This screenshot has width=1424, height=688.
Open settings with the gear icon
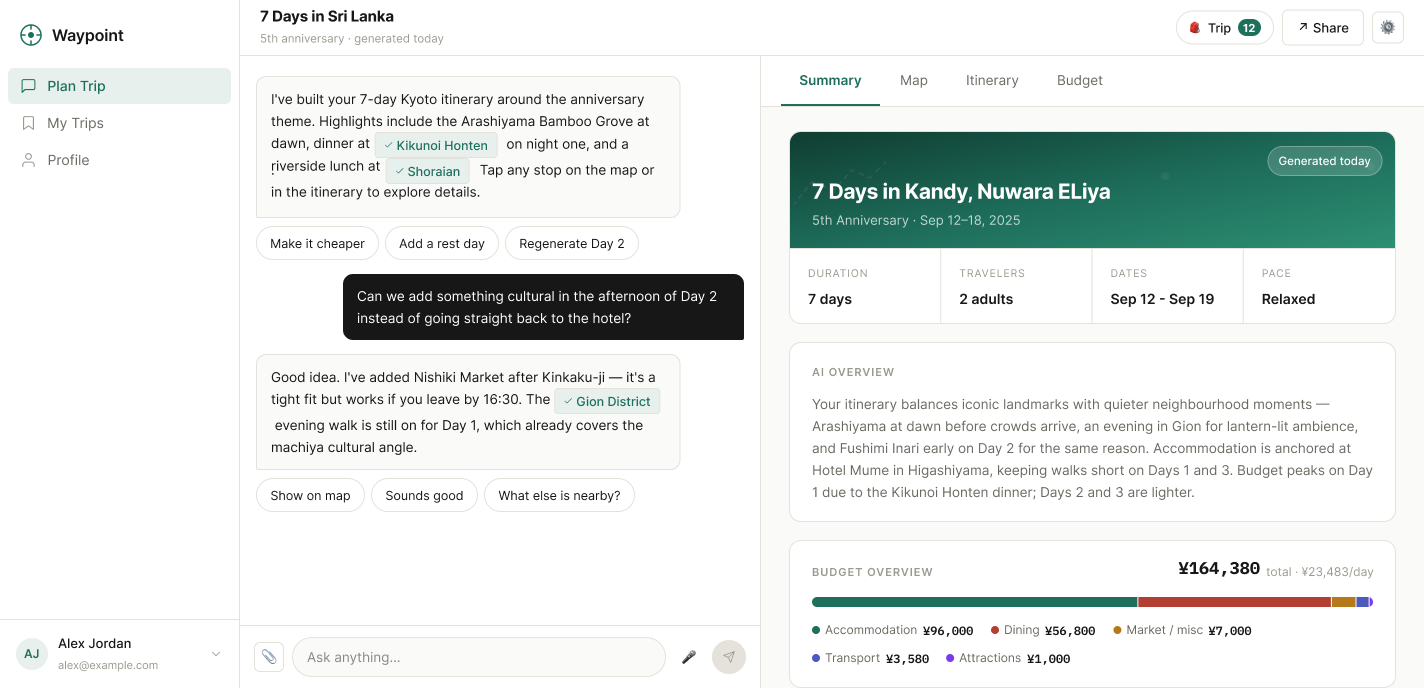tap(1388, 28)
